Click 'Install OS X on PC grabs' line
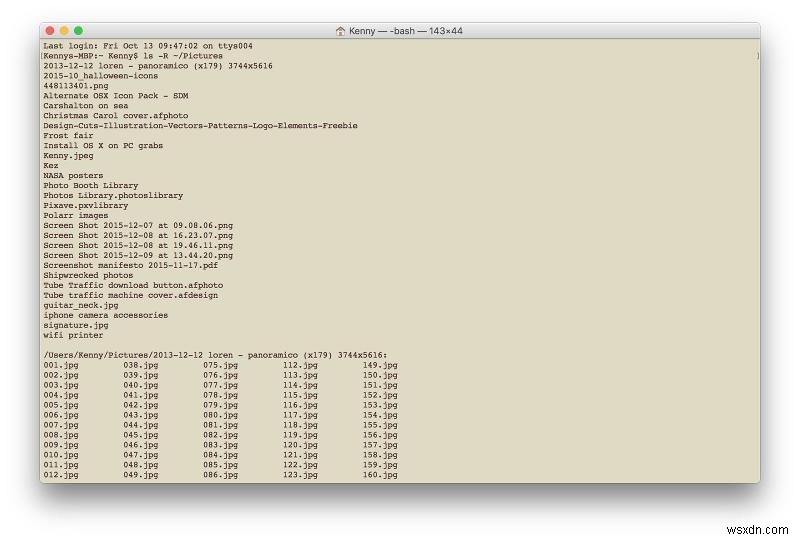 (103, 145)
